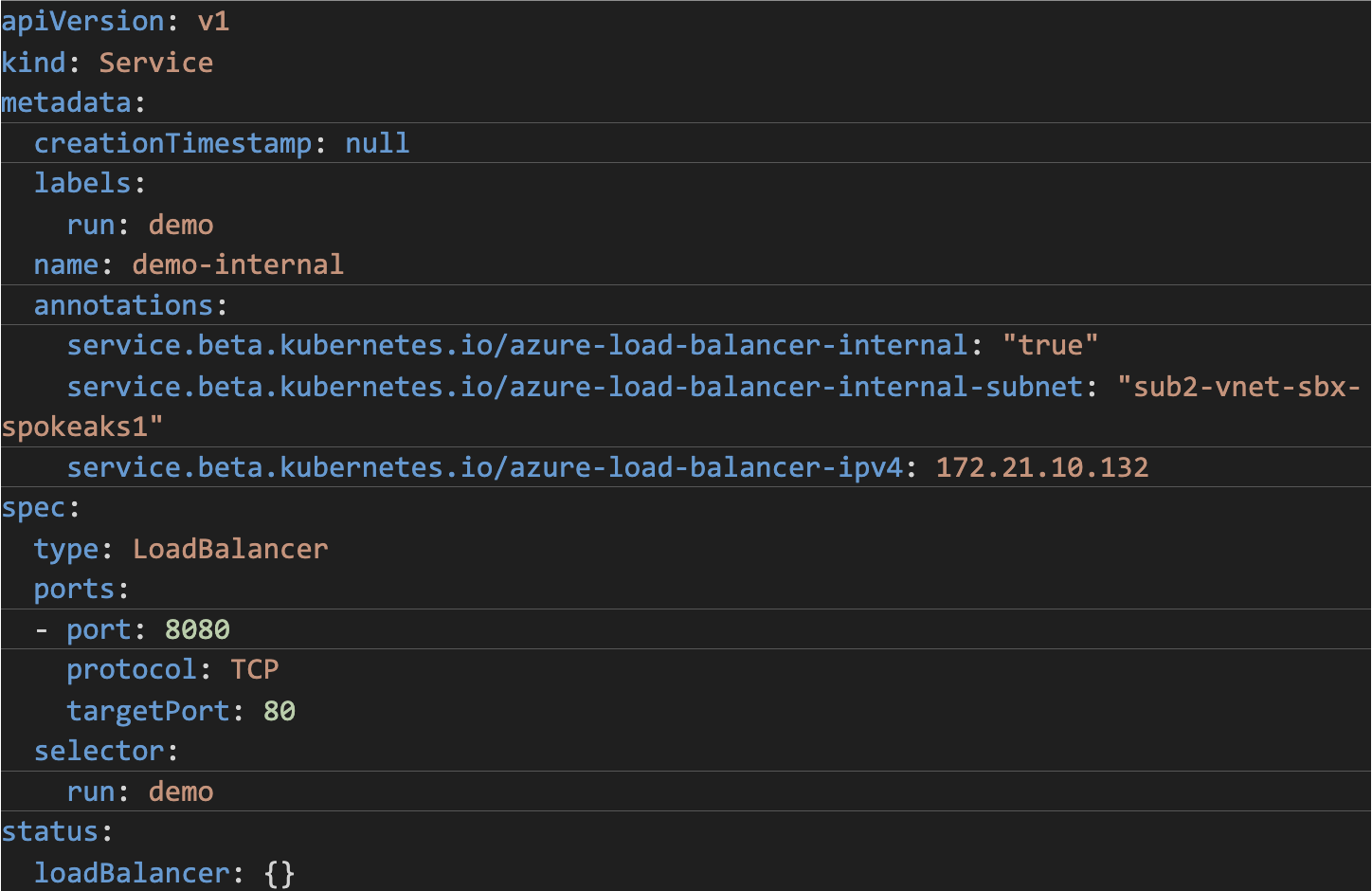Select the "true" value of the internal annotation
This screenshot has width=1372, height=891.
pos(1052,345)
